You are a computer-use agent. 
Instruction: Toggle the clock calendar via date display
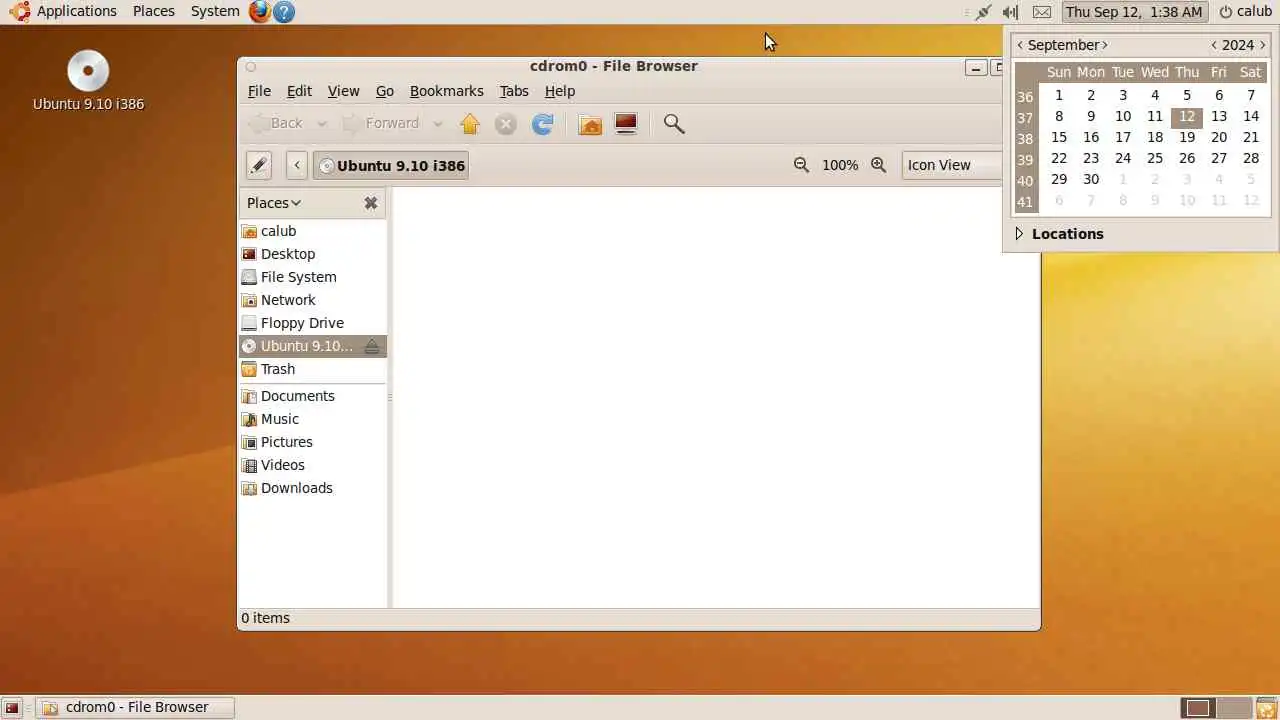(1134, 12)
